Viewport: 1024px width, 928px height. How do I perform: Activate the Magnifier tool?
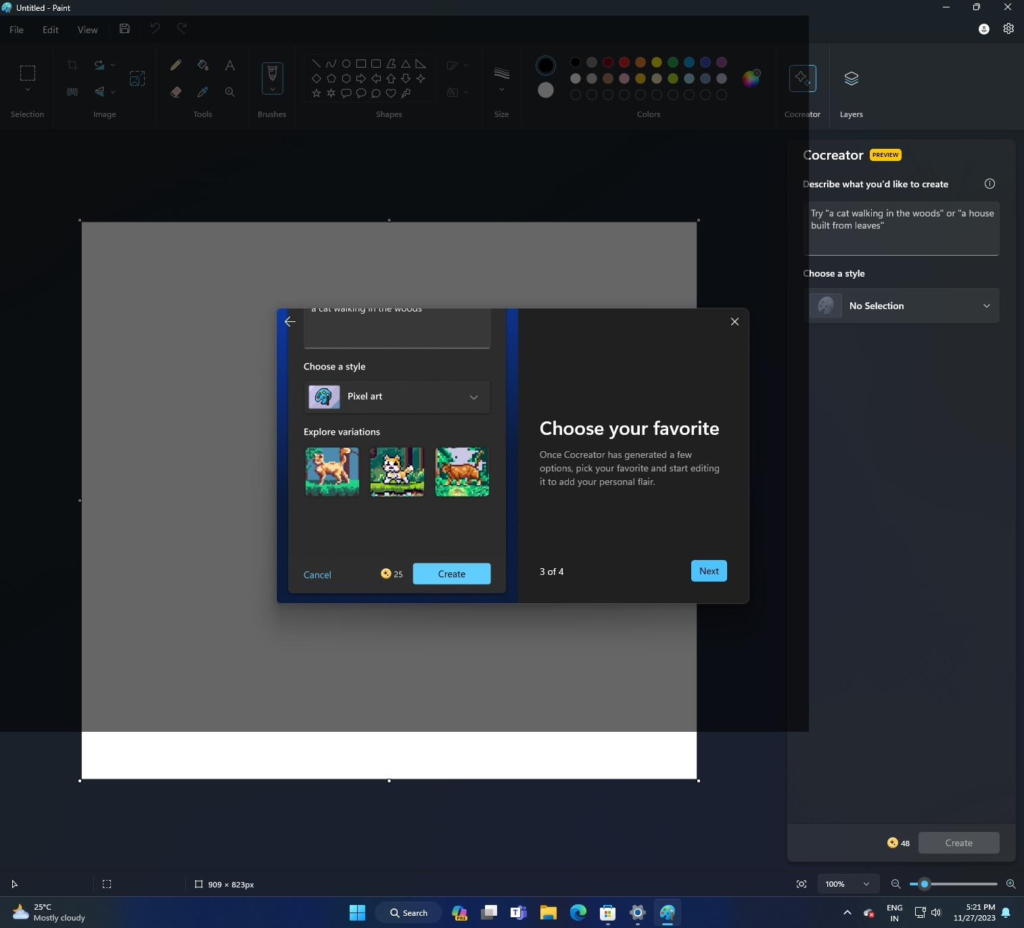(230, 91)
